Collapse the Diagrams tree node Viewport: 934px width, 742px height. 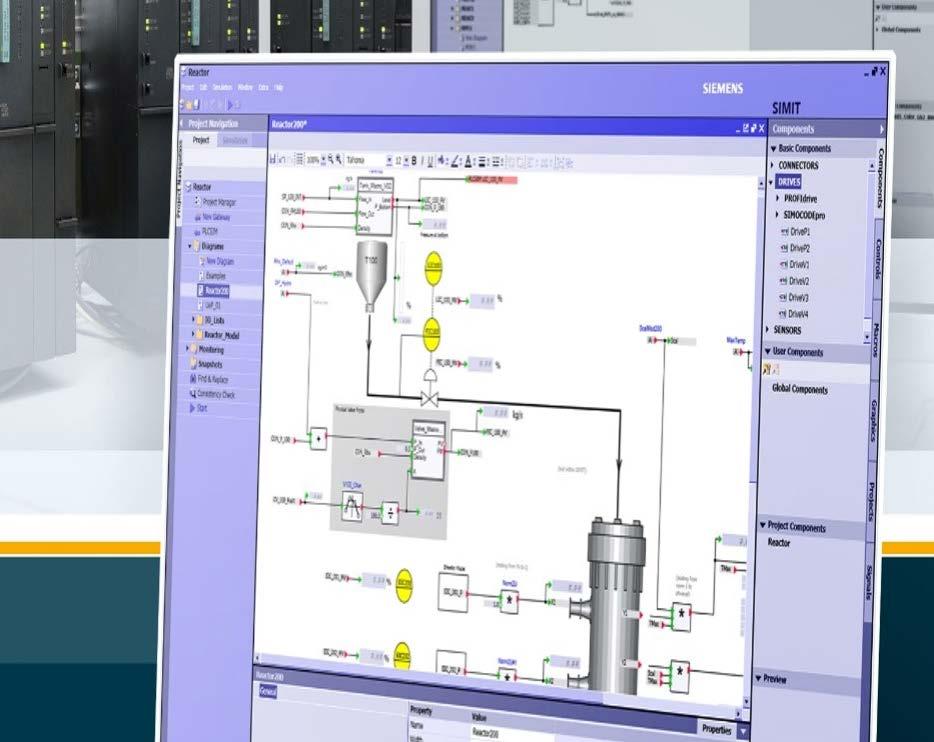(190, 246)
